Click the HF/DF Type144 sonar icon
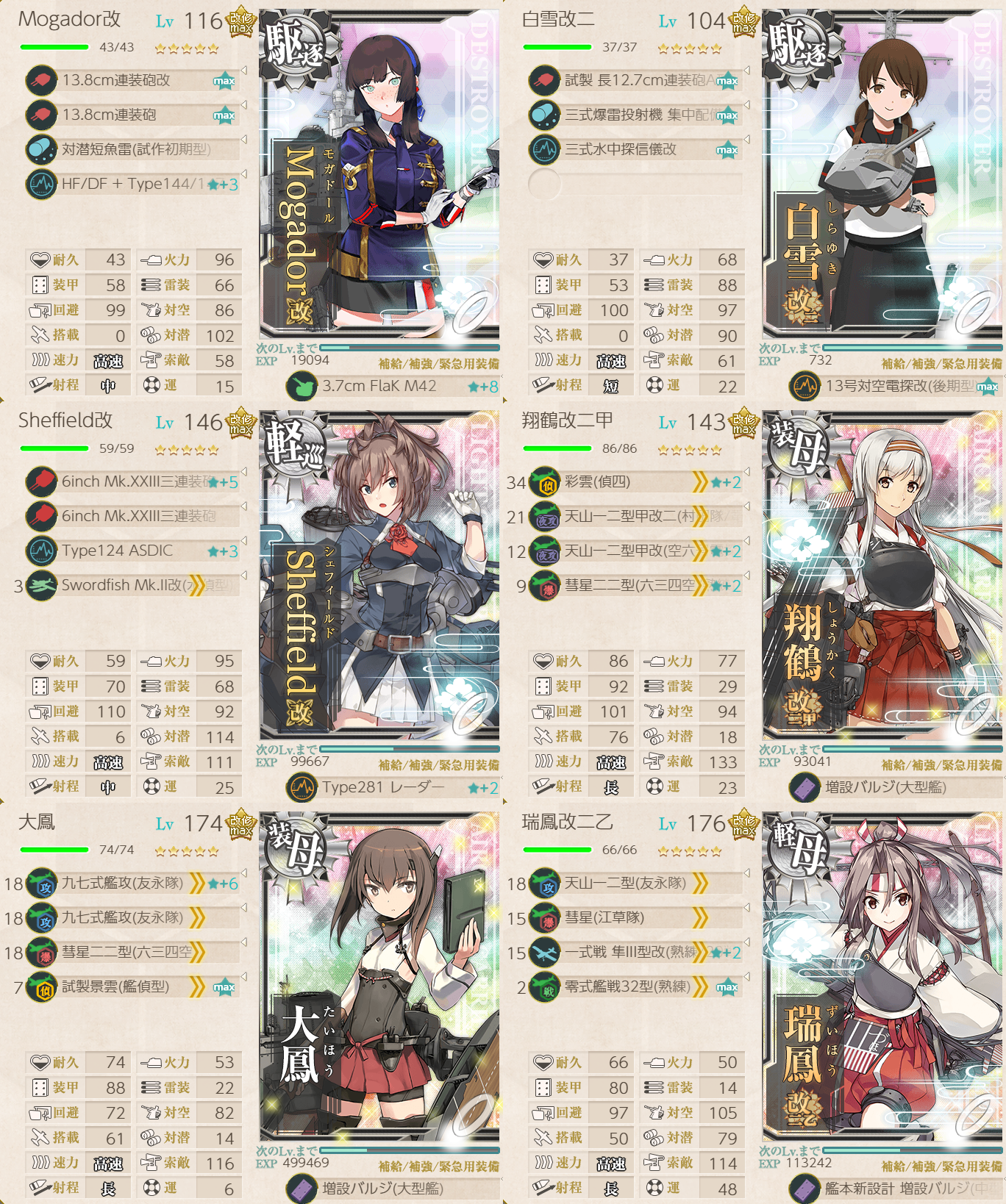 (41, 184)
